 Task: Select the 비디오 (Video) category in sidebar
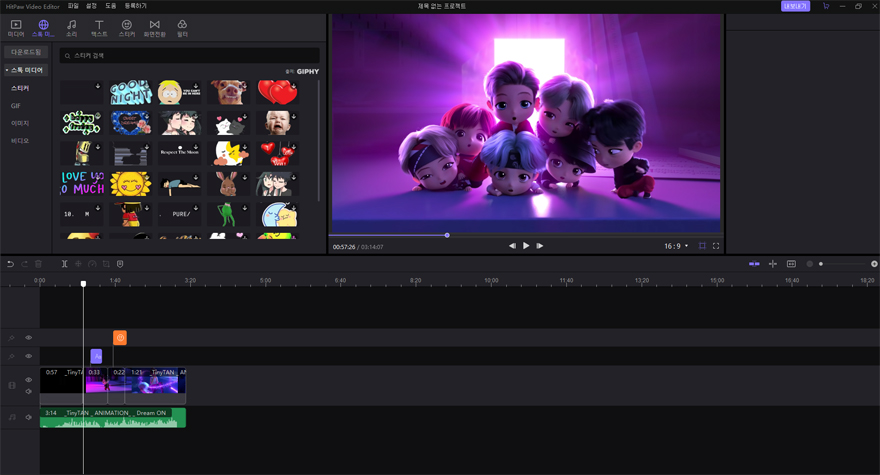pos(20,141)
